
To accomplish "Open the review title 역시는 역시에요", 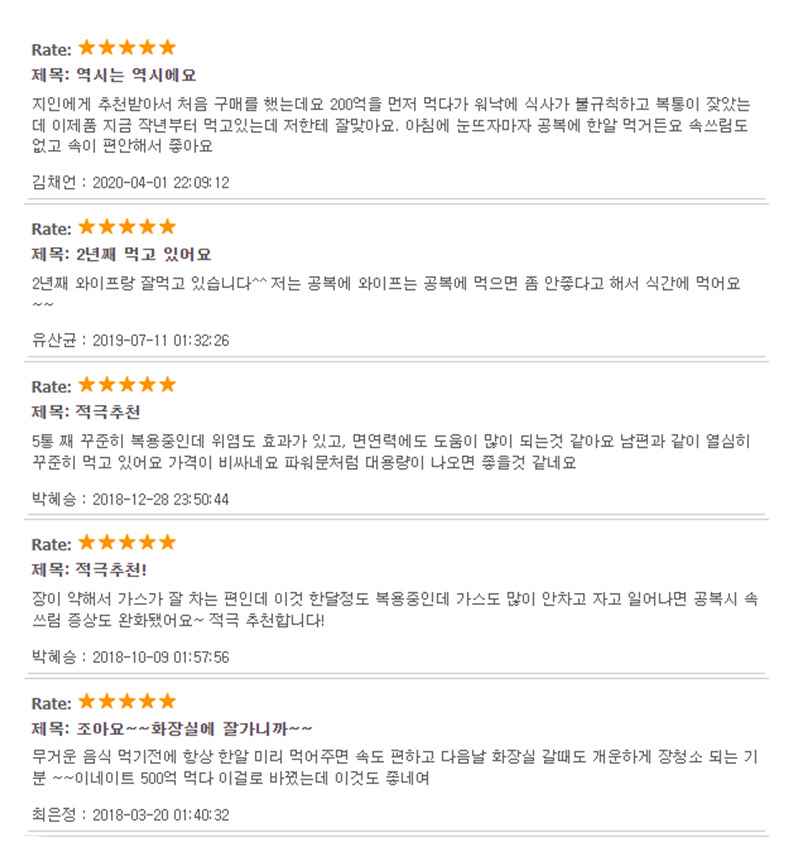I will tap(136, 75).
